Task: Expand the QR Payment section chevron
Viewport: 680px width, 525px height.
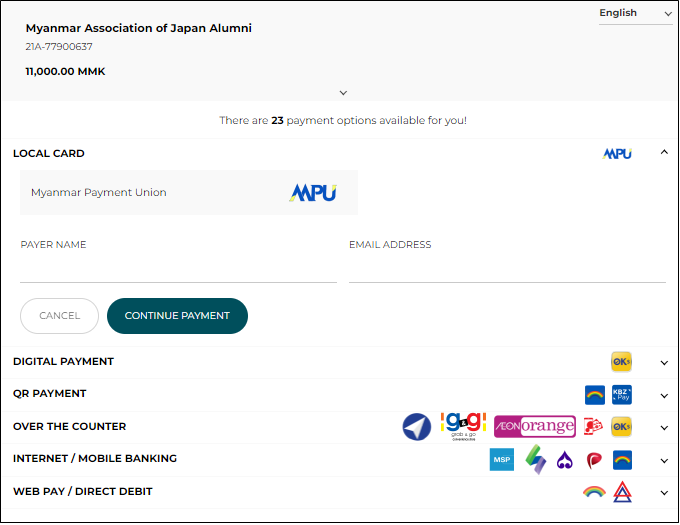Action: click(x=664, y=396)
